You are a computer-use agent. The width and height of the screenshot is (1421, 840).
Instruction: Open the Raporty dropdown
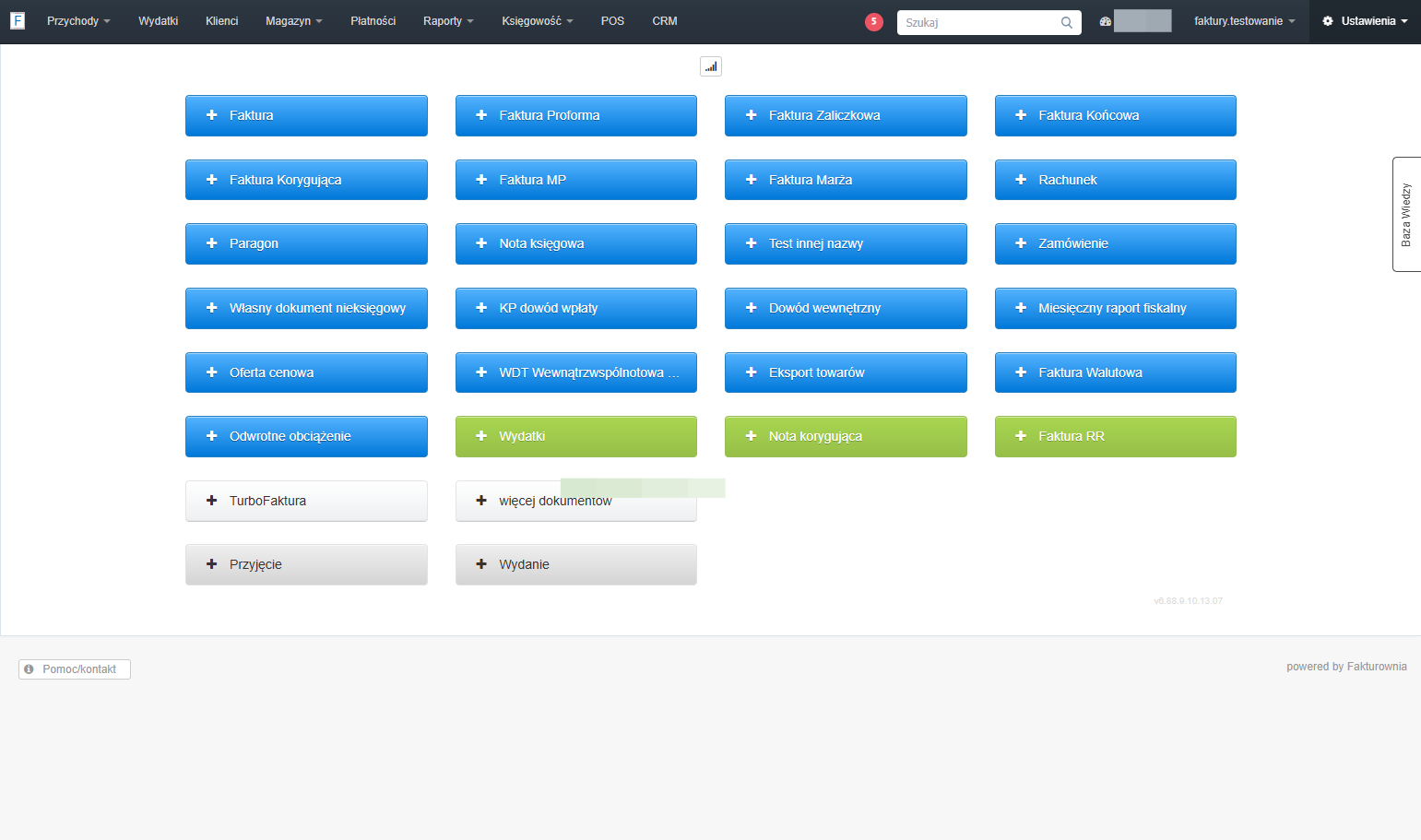coord(448,21)
